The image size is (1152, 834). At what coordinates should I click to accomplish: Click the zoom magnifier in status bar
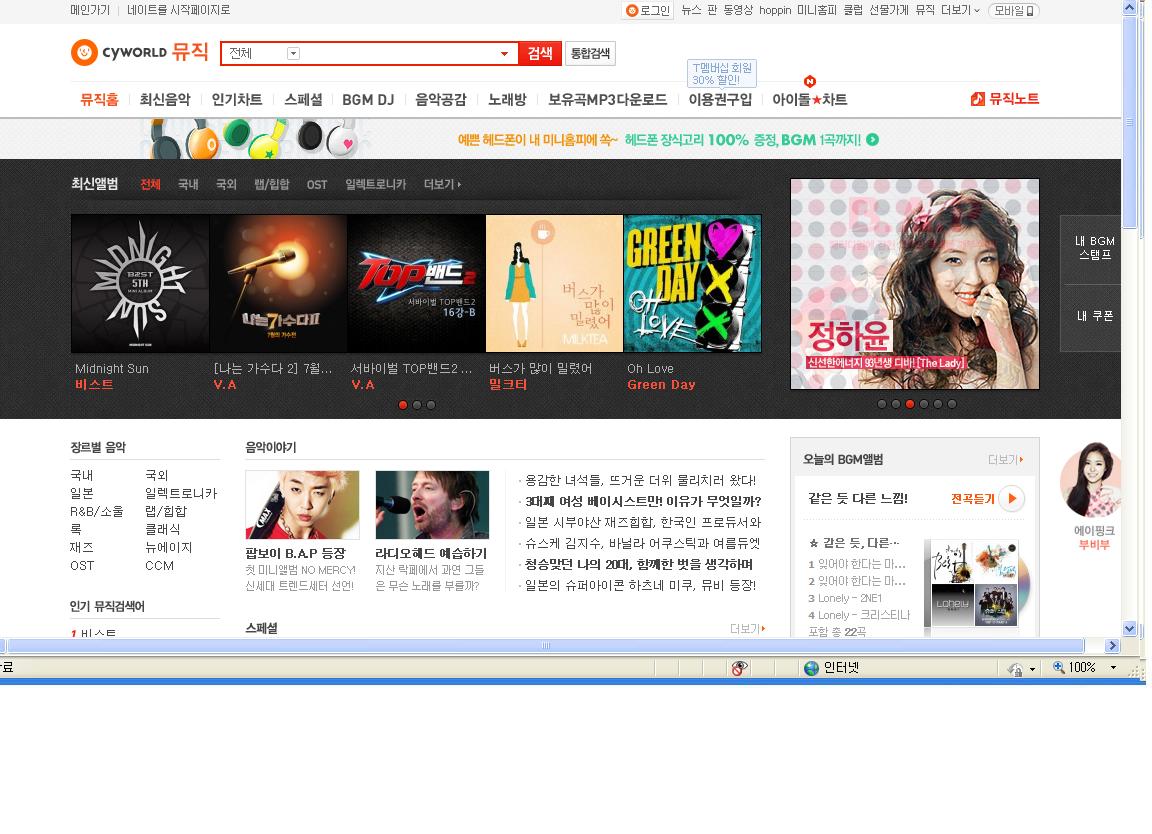(x=1056, y=668)
